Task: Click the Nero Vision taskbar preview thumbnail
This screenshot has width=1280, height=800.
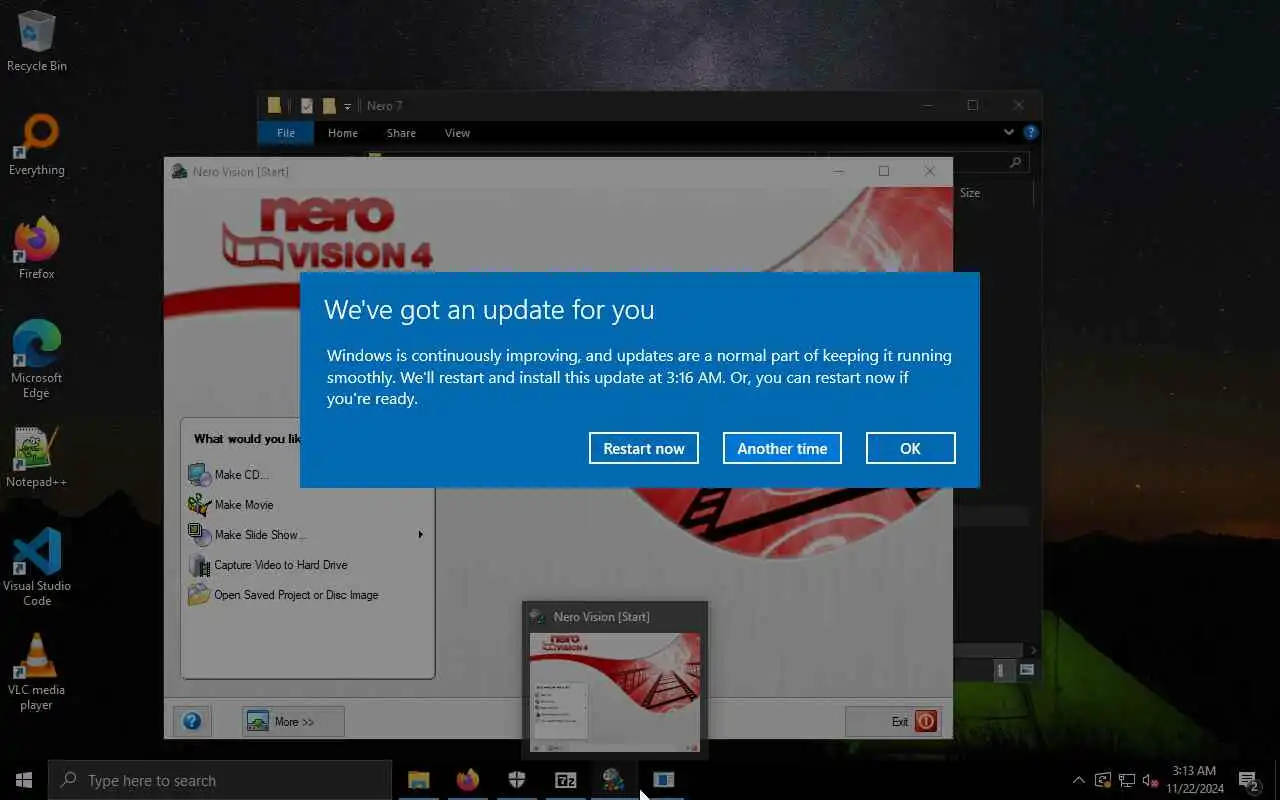Action: pyautogui.click(x=615, y=691)
